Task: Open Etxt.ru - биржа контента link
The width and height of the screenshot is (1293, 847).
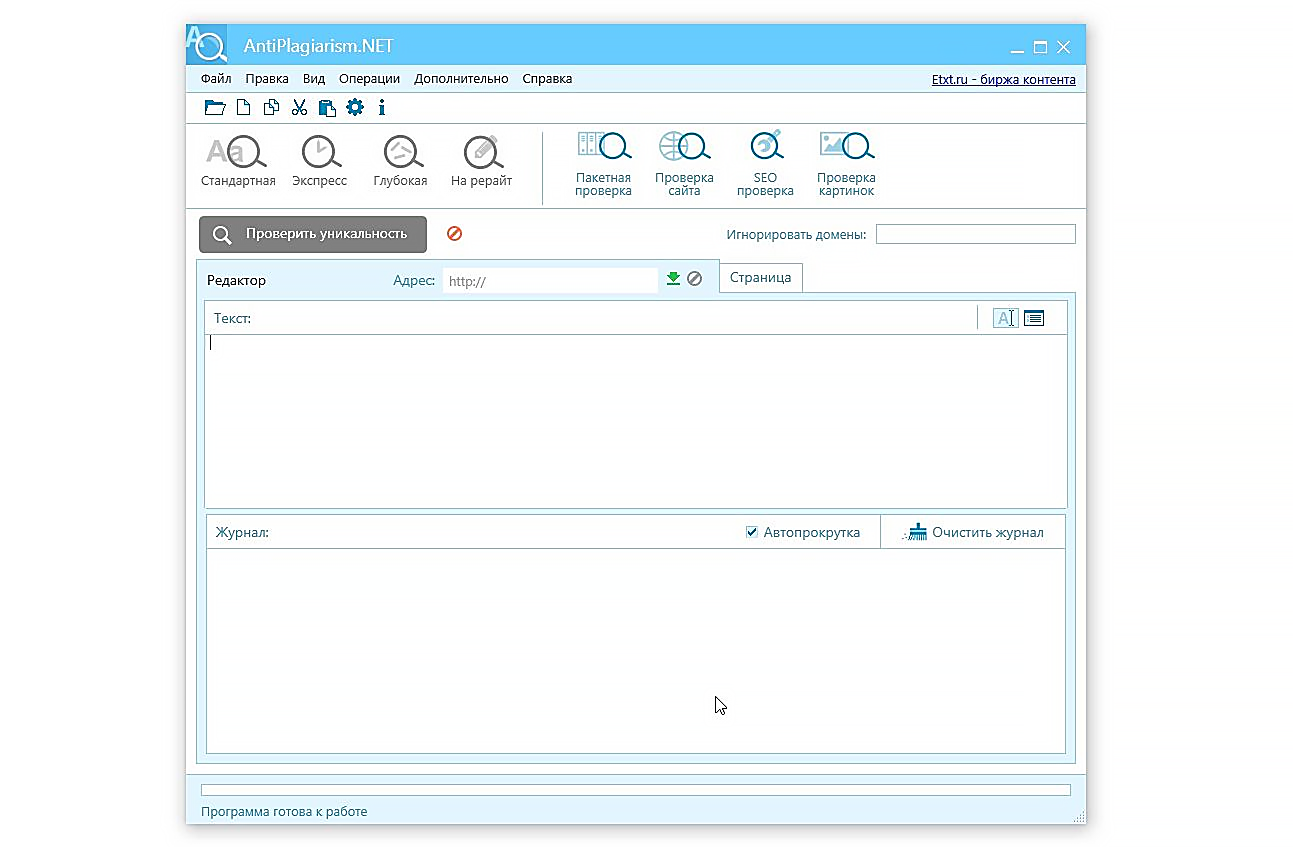Action: point(1003,80)
